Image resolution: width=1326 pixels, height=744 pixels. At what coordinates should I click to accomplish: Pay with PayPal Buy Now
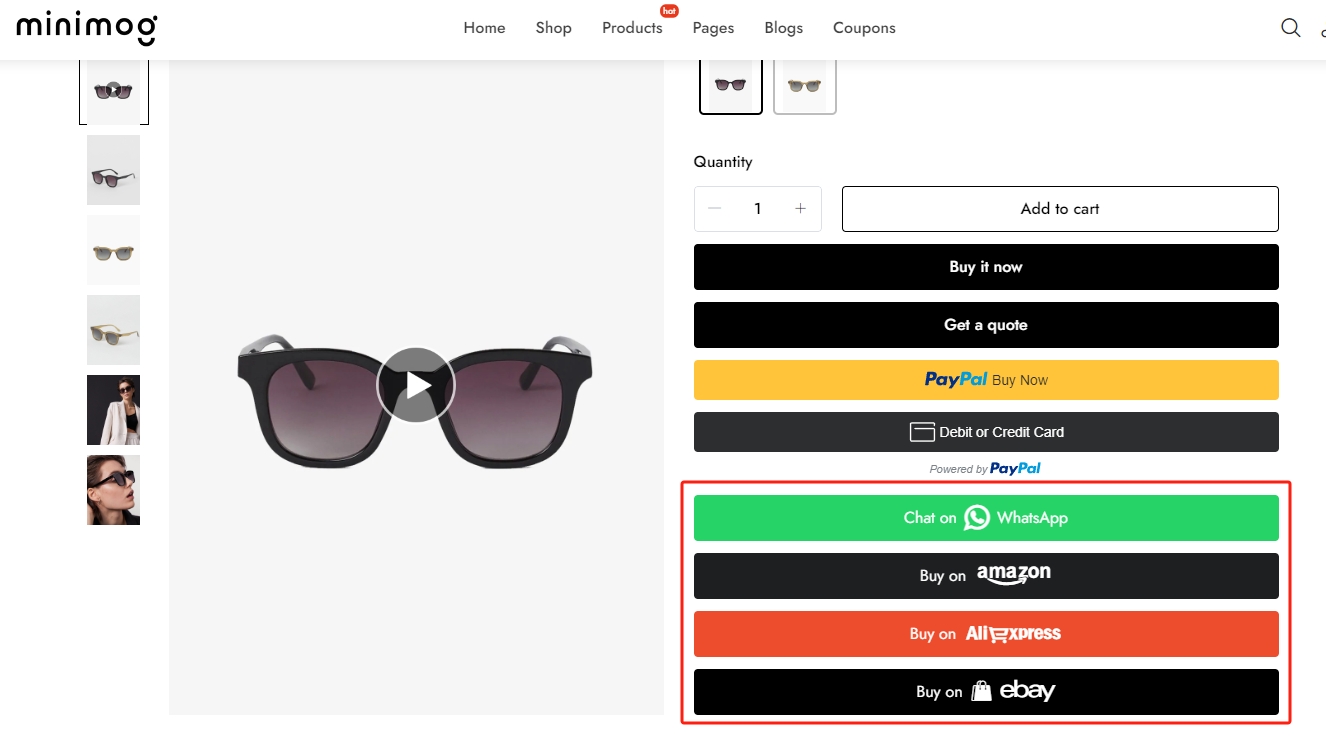986,380
